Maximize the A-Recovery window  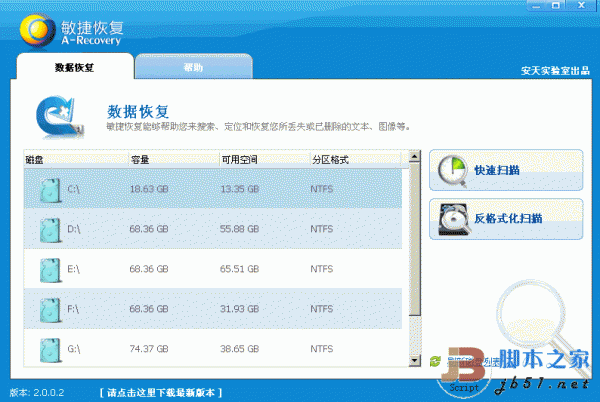click(x=556, y=5)
